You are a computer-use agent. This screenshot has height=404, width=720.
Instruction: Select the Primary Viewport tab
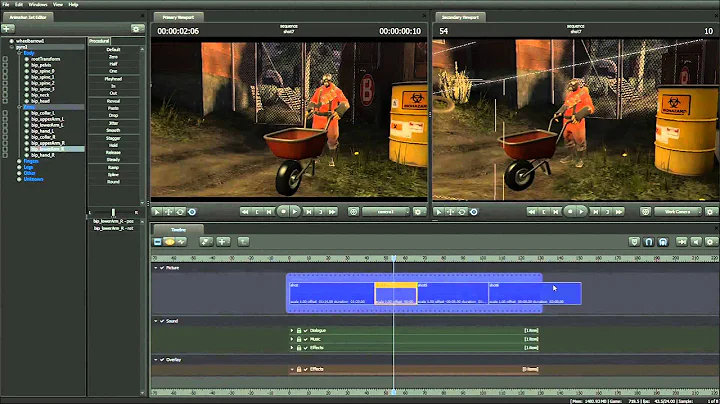(178, 17)
